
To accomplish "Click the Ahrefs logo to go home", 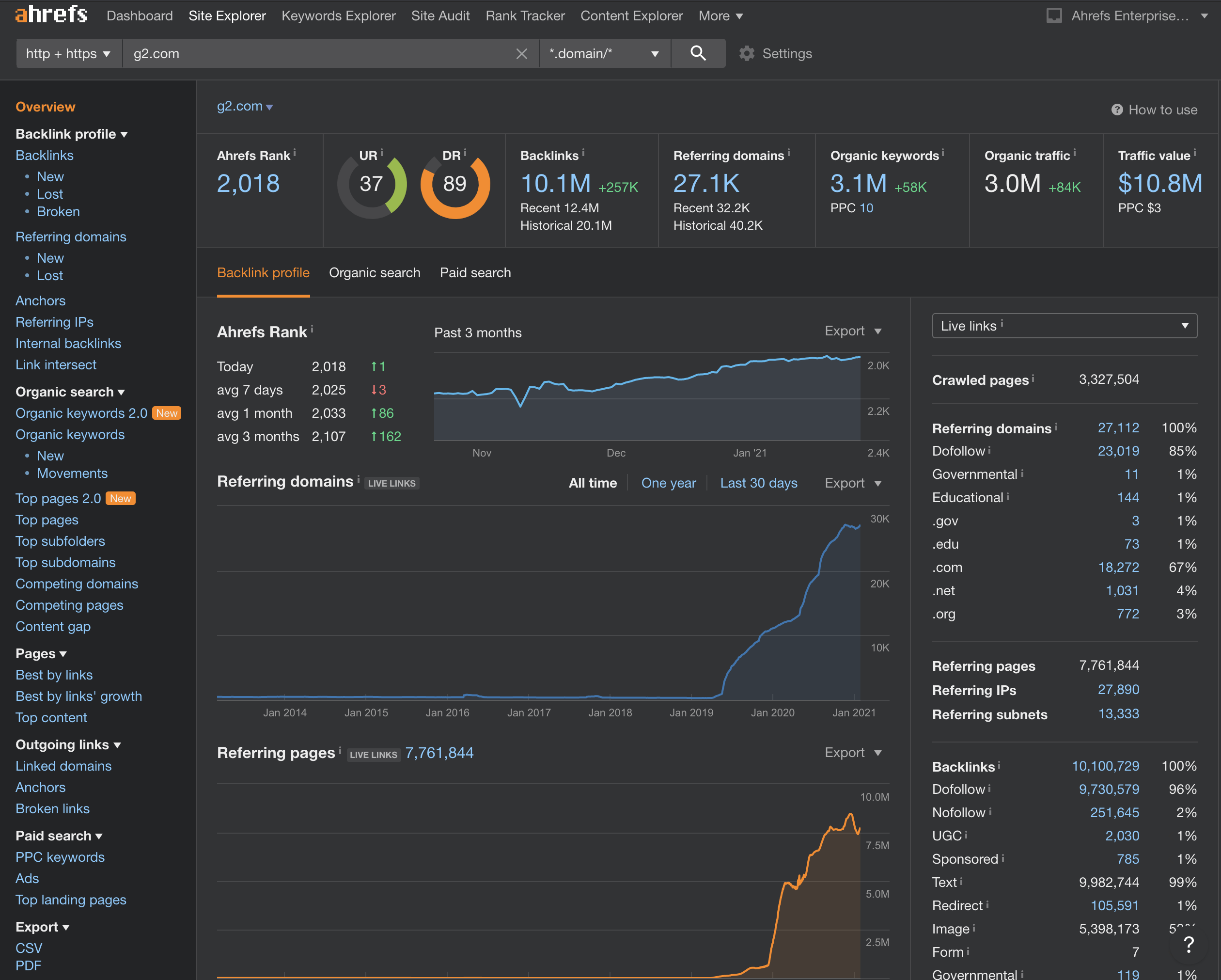I will [x=50, y=16].
